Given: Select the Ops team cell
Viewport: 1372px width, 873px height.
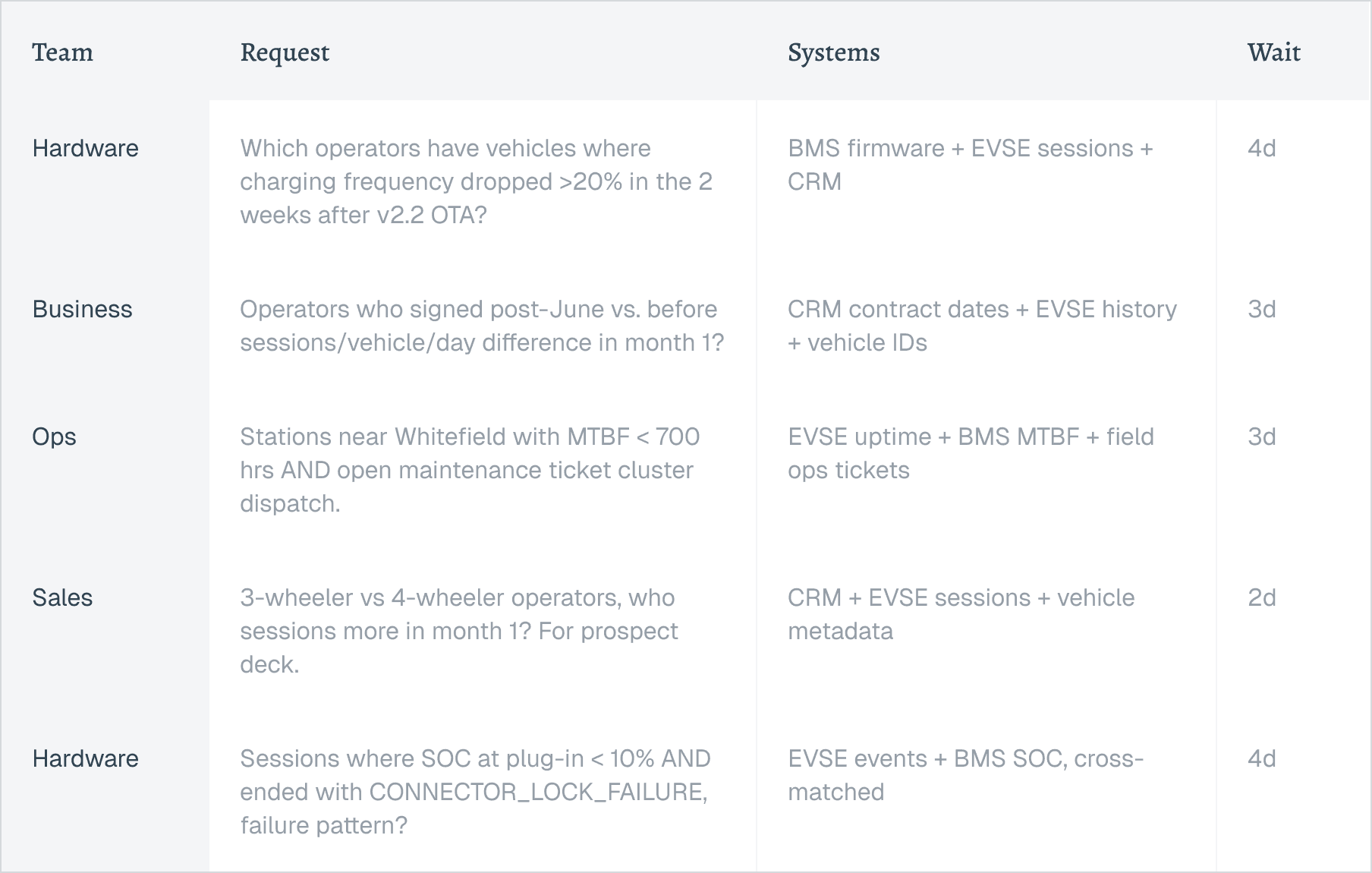Looking at the screenshot, I should click(x=54, y=436).
